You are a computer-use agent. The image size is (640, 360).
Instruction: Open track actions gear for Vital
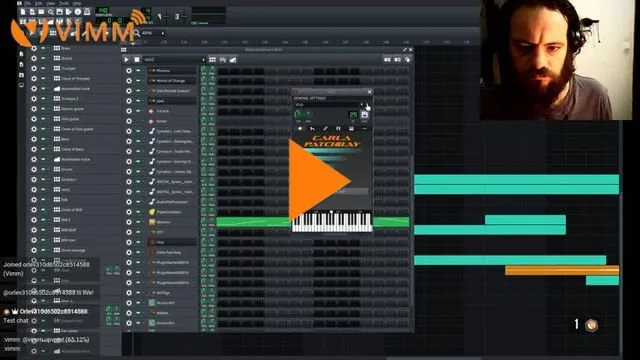[x=129, y=242]
